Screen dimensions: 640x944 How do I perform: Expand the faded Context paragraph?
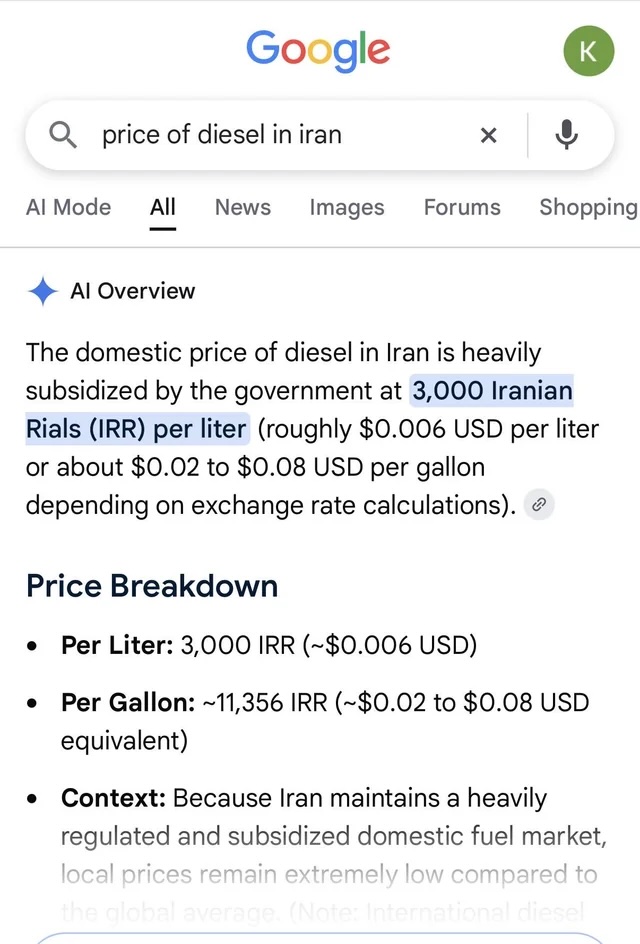coord(334,855)
